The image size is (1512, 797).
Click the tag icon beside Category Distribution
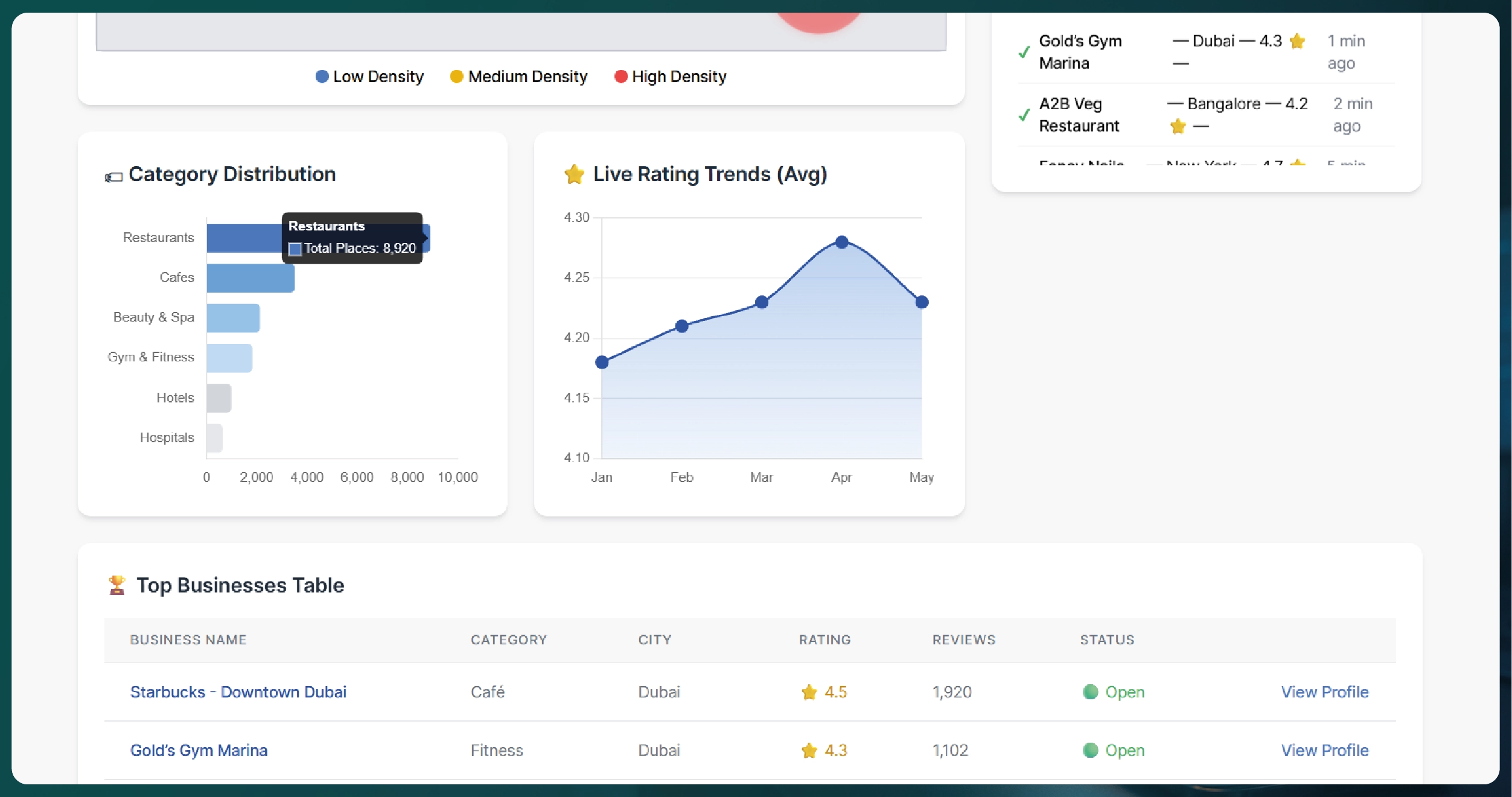pyautogui.click(x=113, y=177)
